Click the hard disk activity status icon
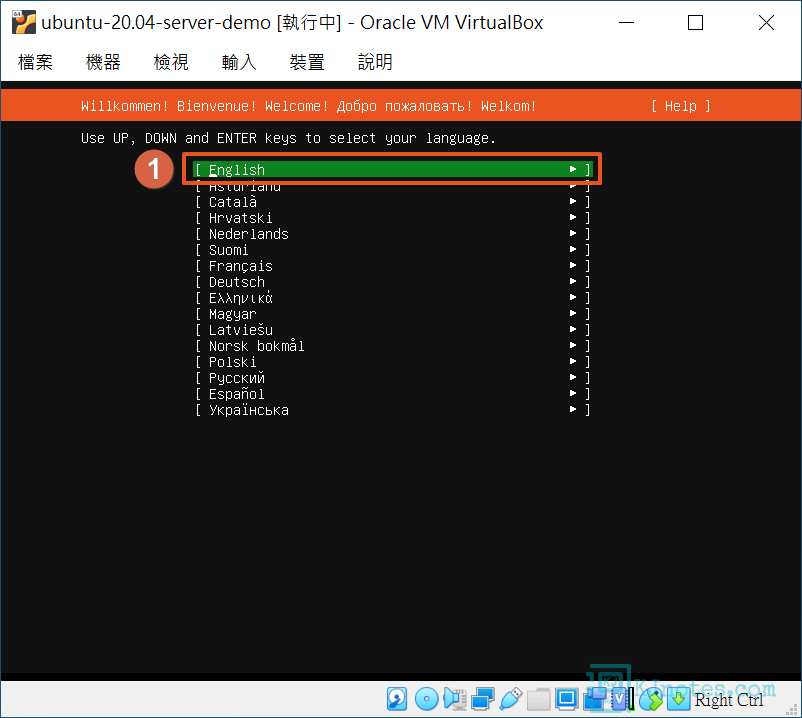Screen dimensions: 802x718 (397, 699)
